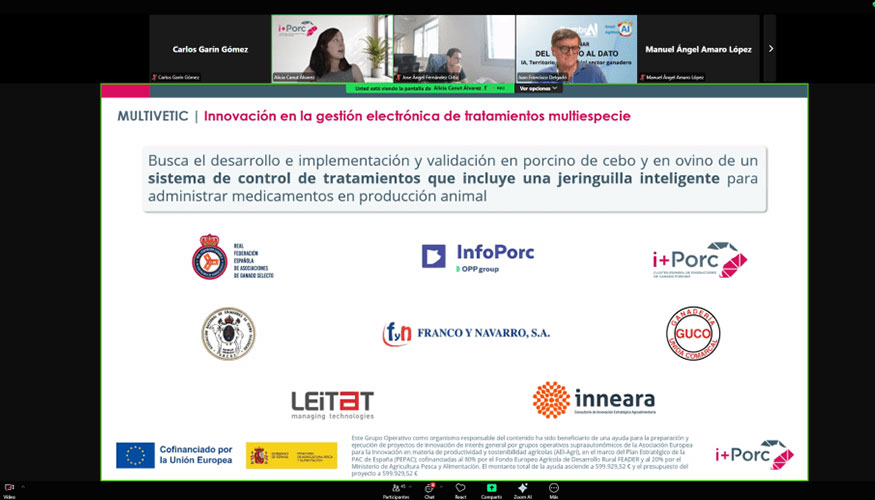Click the InfoPorc logo on slide
Screen dimensions: 875x500
point(478,258)
